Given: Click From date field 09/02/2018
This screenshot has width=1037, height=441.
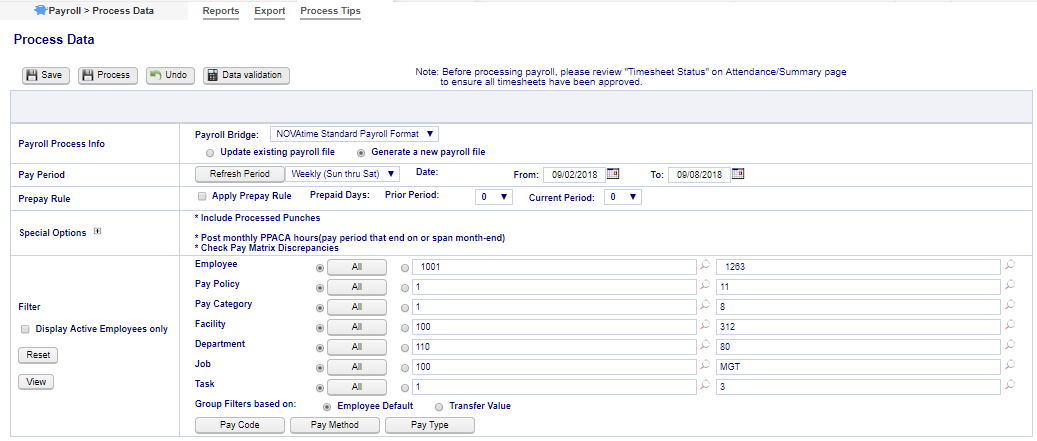Looking at the screenshot, I should pyautogui.click(x=574, y=175).
